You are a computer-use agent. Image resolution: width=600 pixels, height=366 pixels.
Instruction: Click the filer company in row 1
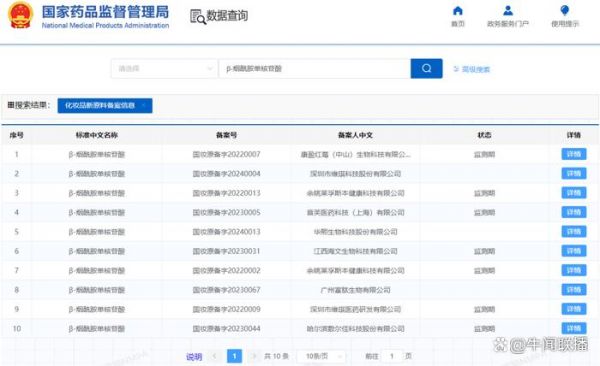[x=355, y=155]
